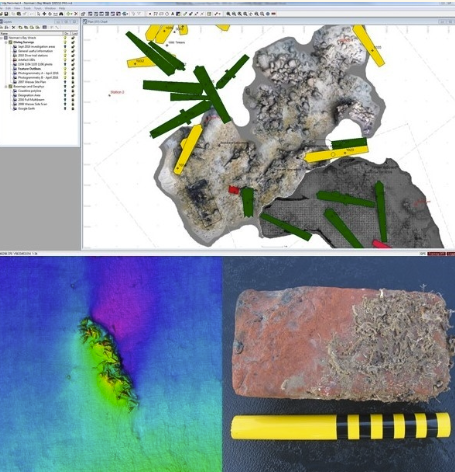Select the 2016 Full Multibeam layer
This screenshot has height=472, width=455.
tap(31, 100)
